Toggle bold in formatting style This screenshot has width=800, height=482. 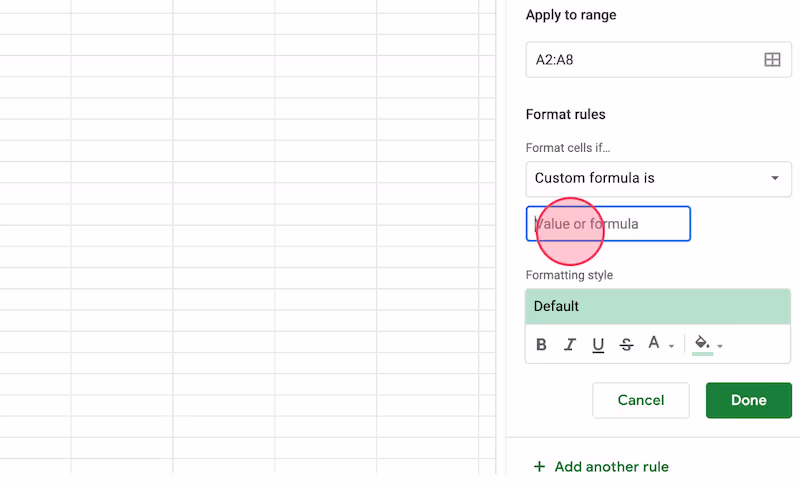(541, 345)
